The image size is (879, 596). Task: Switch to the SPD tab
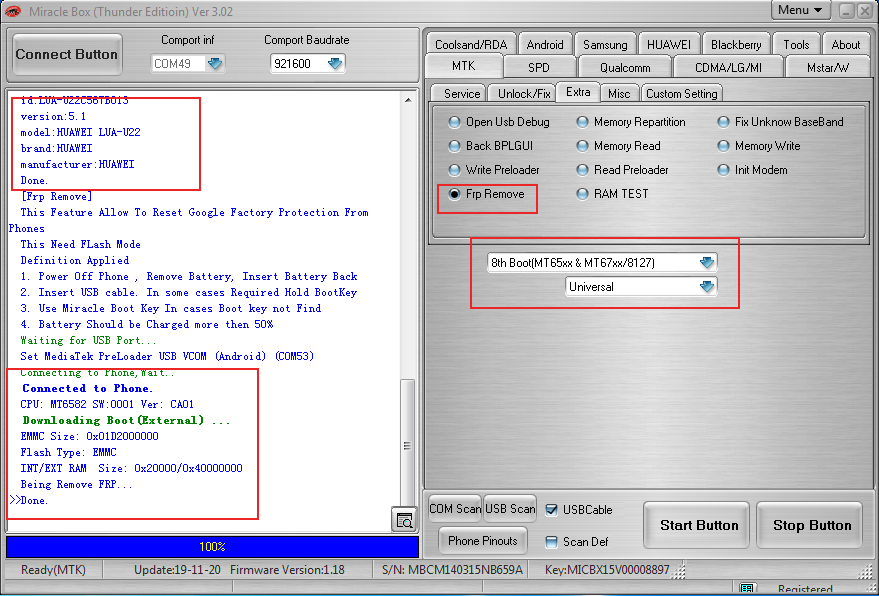coord(539,67)
